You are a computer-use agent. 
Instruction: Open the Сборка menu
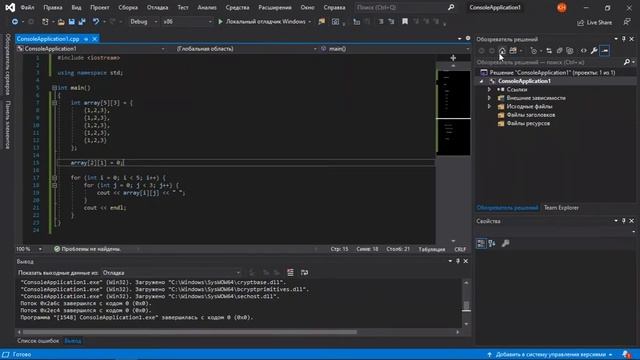coord(128,7)
